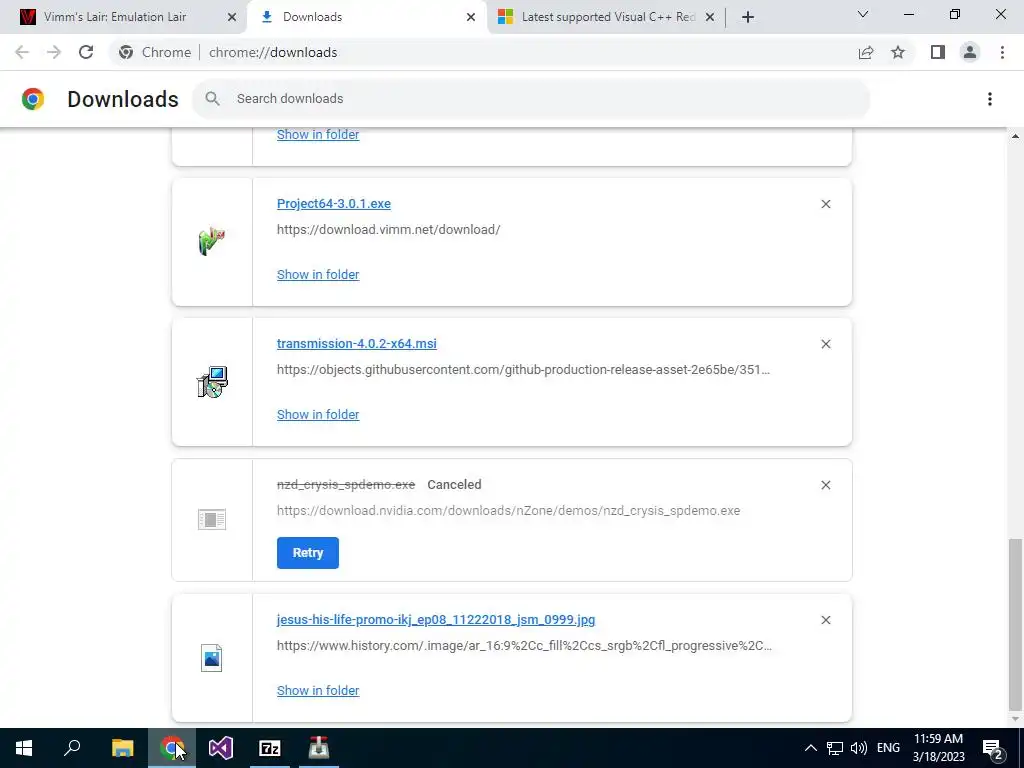Open a new tab with plus button

[748, 17]
